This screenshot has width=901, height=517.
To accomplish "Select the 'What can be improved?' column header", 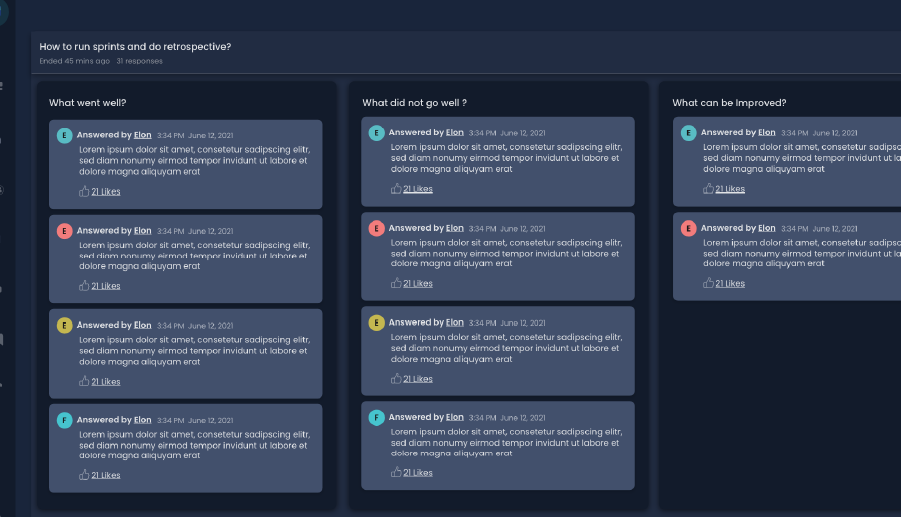I will pos(729,102).
